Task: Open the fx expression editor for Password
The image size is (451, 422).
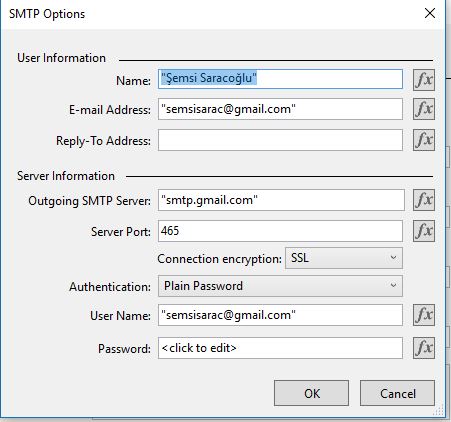Action: [x=424, y=348]
